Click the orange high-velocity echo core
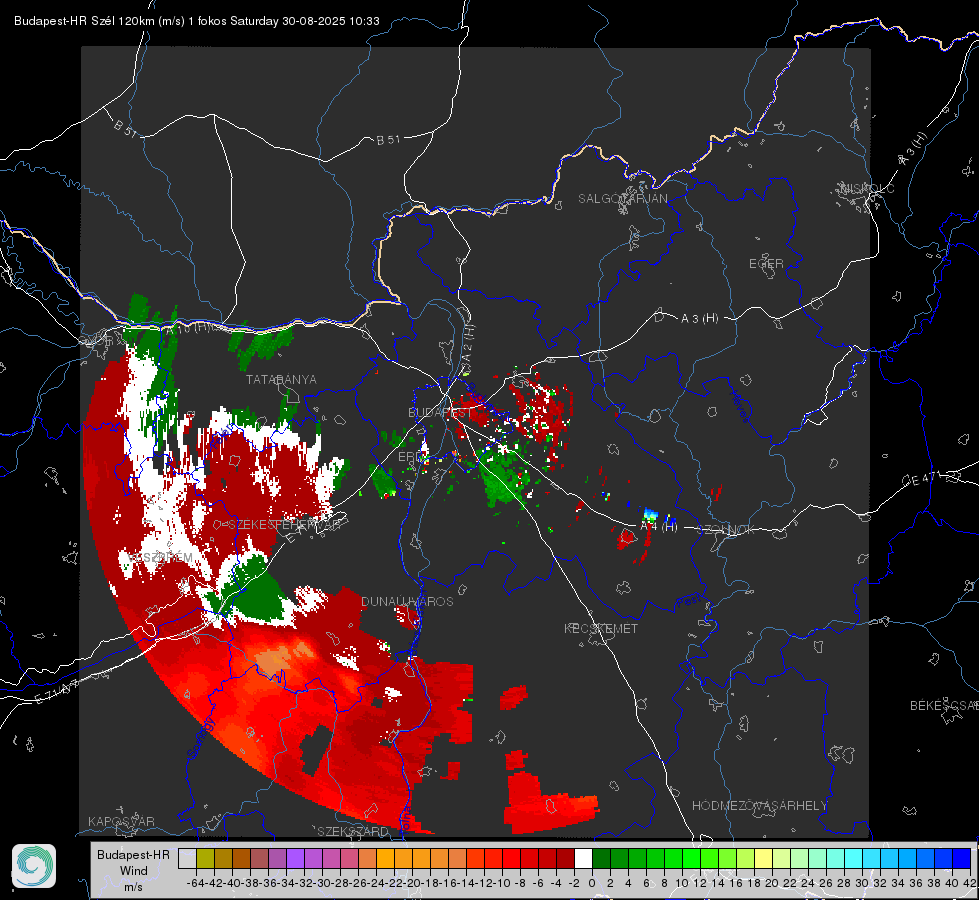The height and width of the screenshot is (900, 979). coord(275,661)
